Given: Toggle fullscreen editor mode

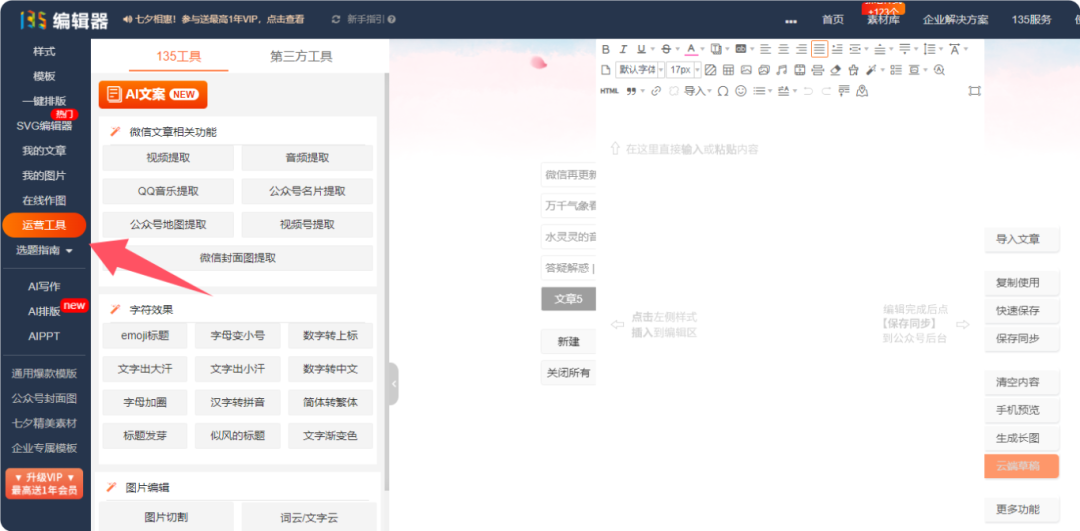Looking at the screenshot, I should click(975, 91).
